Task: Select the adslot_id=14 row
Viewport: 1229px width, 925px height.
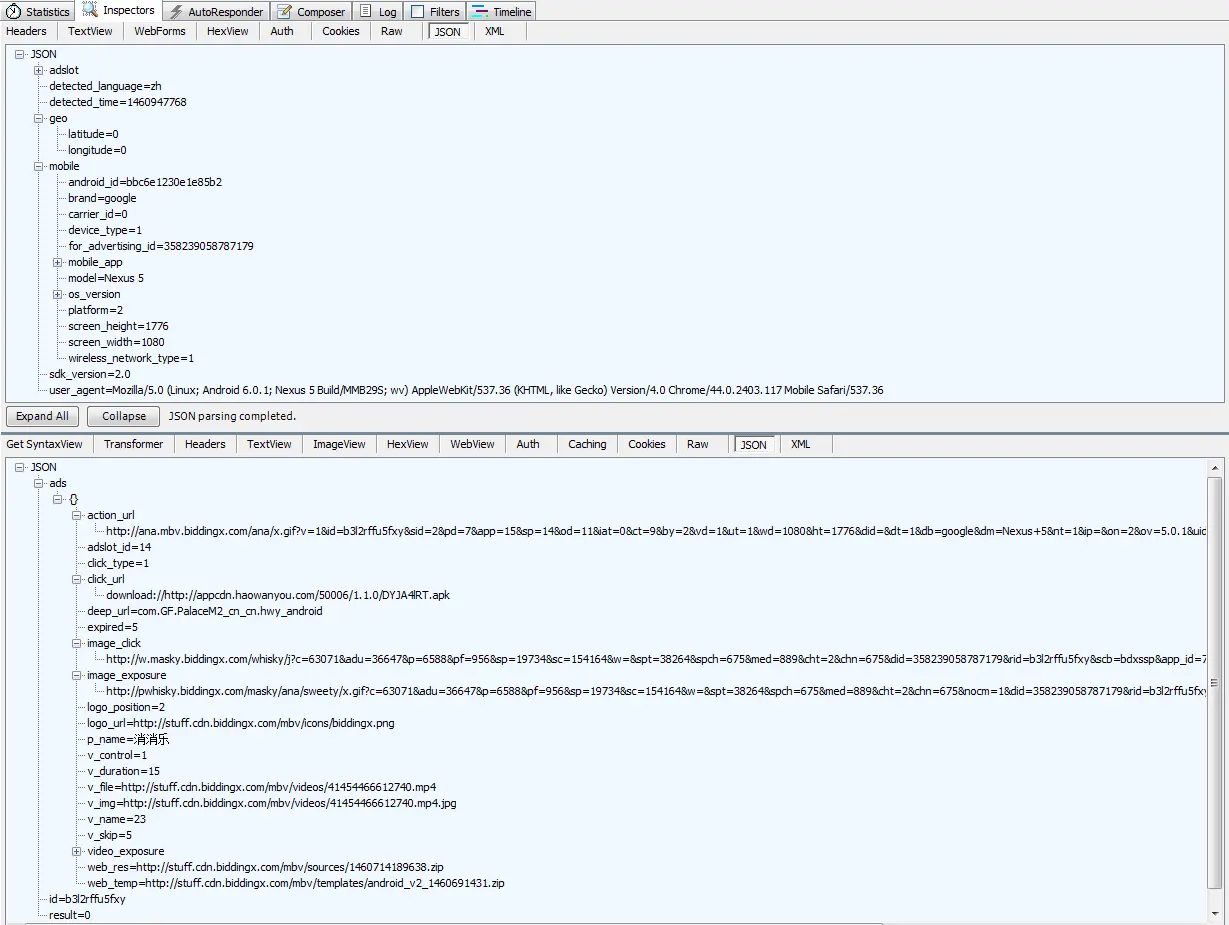Action: click(x=119, y=547)
